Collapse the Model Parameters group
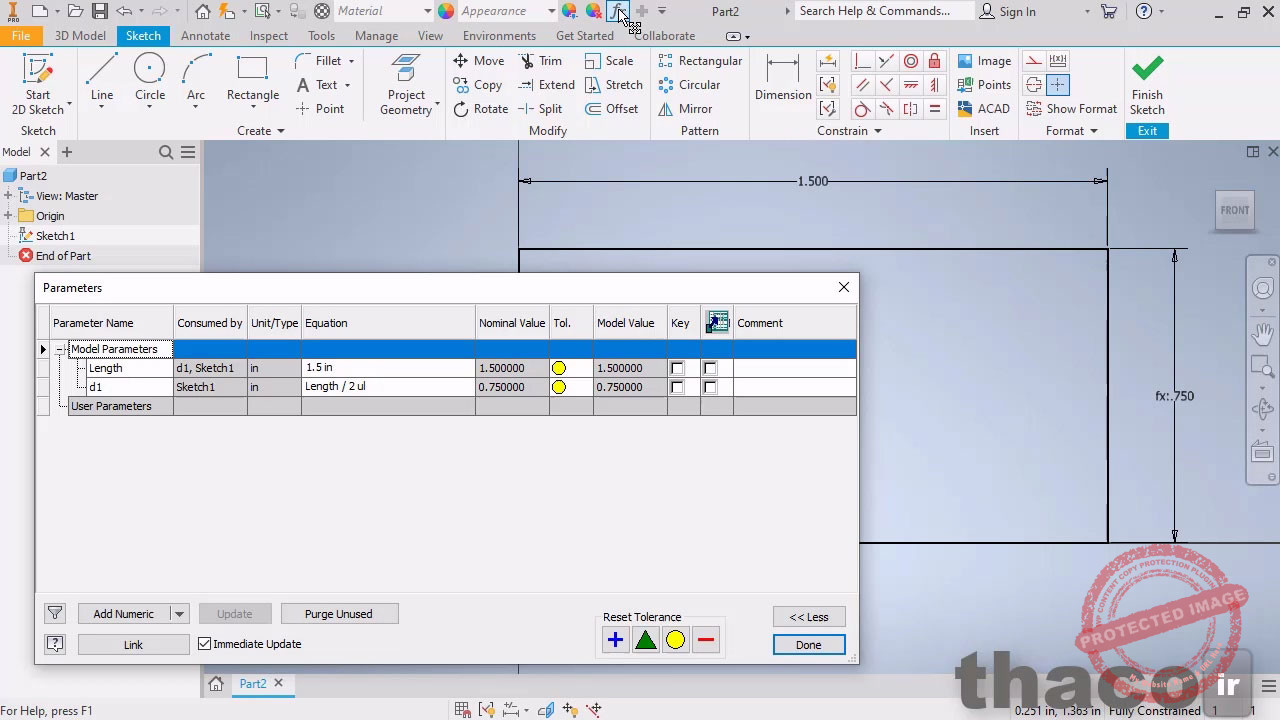The height and width of the screenshot is (720, 1280). pyautogui.click(x=60, y=349)
